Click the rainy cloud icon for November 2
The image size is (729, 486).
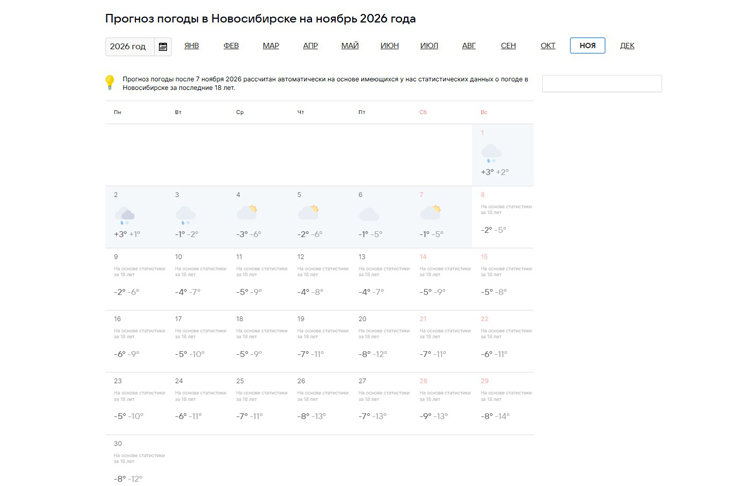point(125,215)
